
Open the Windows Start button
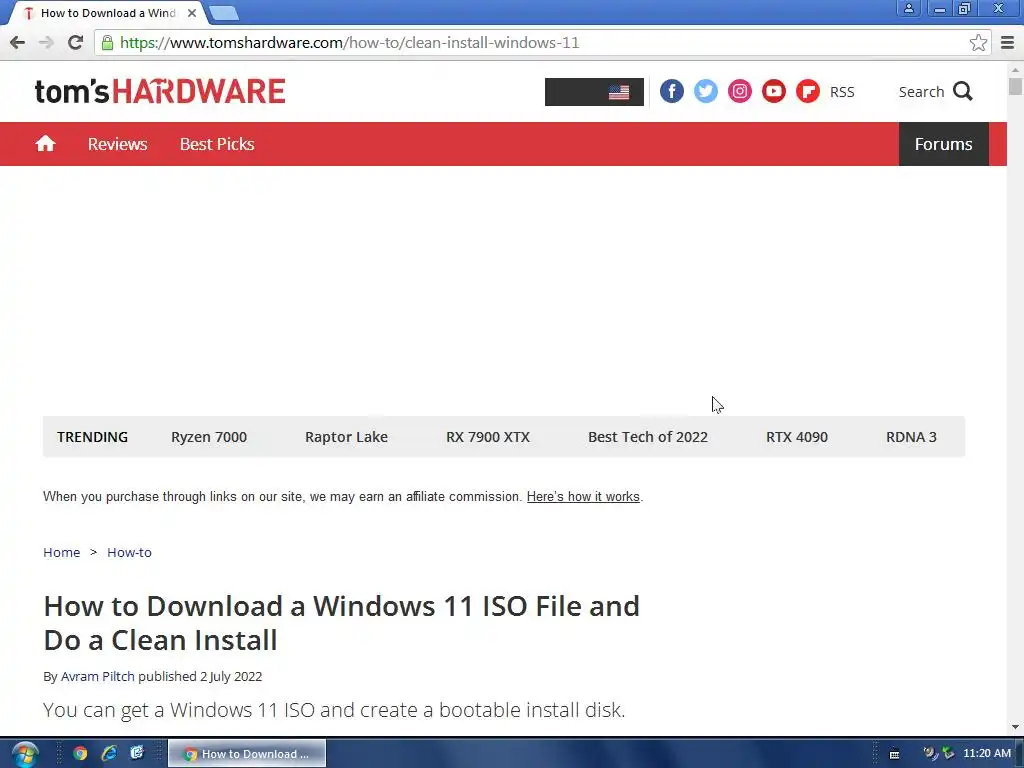coord(25,754)
